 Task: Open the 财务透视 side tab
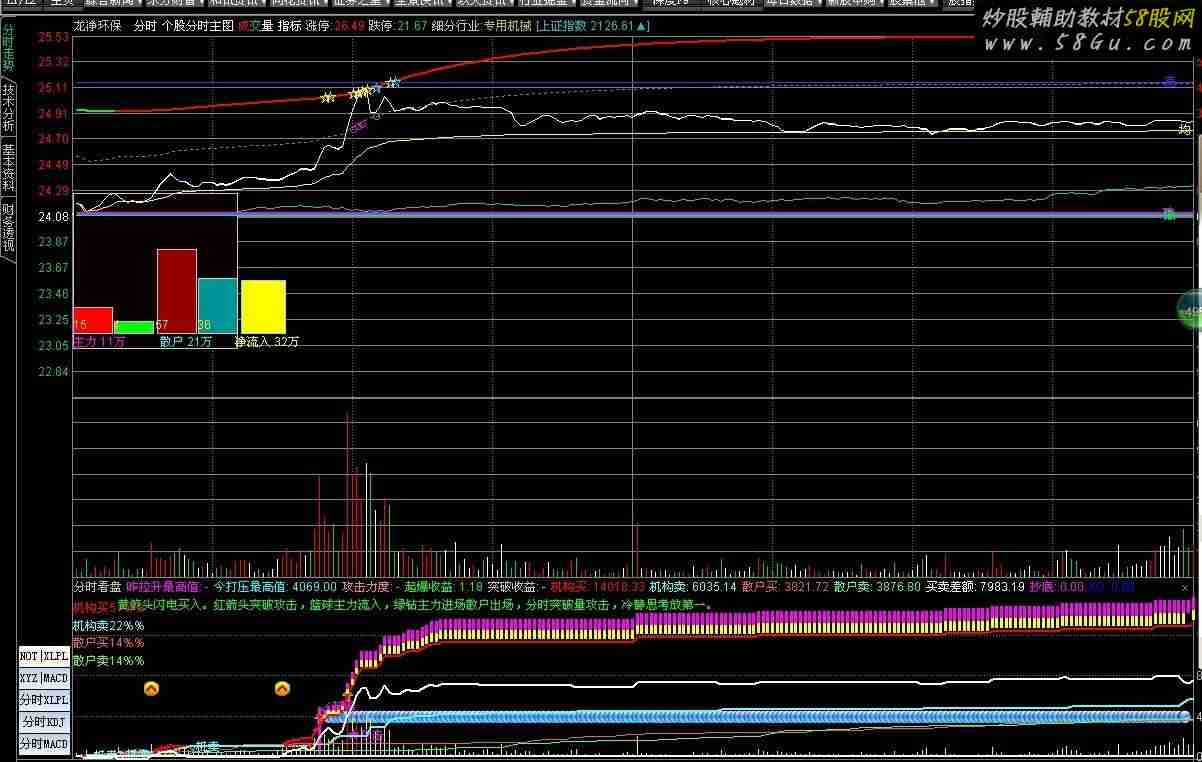(x=8, y=226)
